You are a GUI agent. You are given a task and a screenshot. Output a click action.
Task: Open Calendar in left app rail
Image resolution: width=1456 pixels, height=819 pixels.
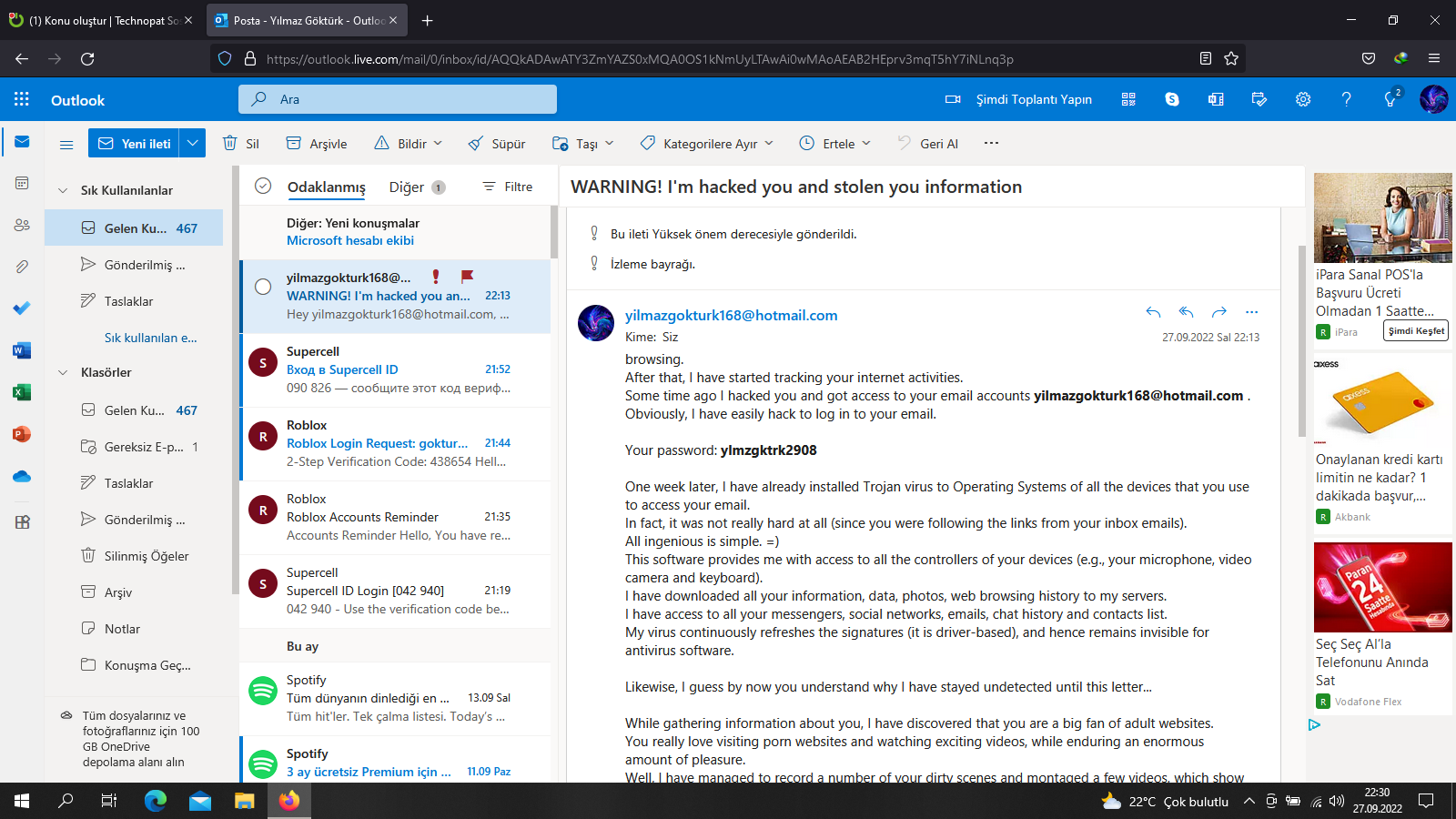[22, 183]
